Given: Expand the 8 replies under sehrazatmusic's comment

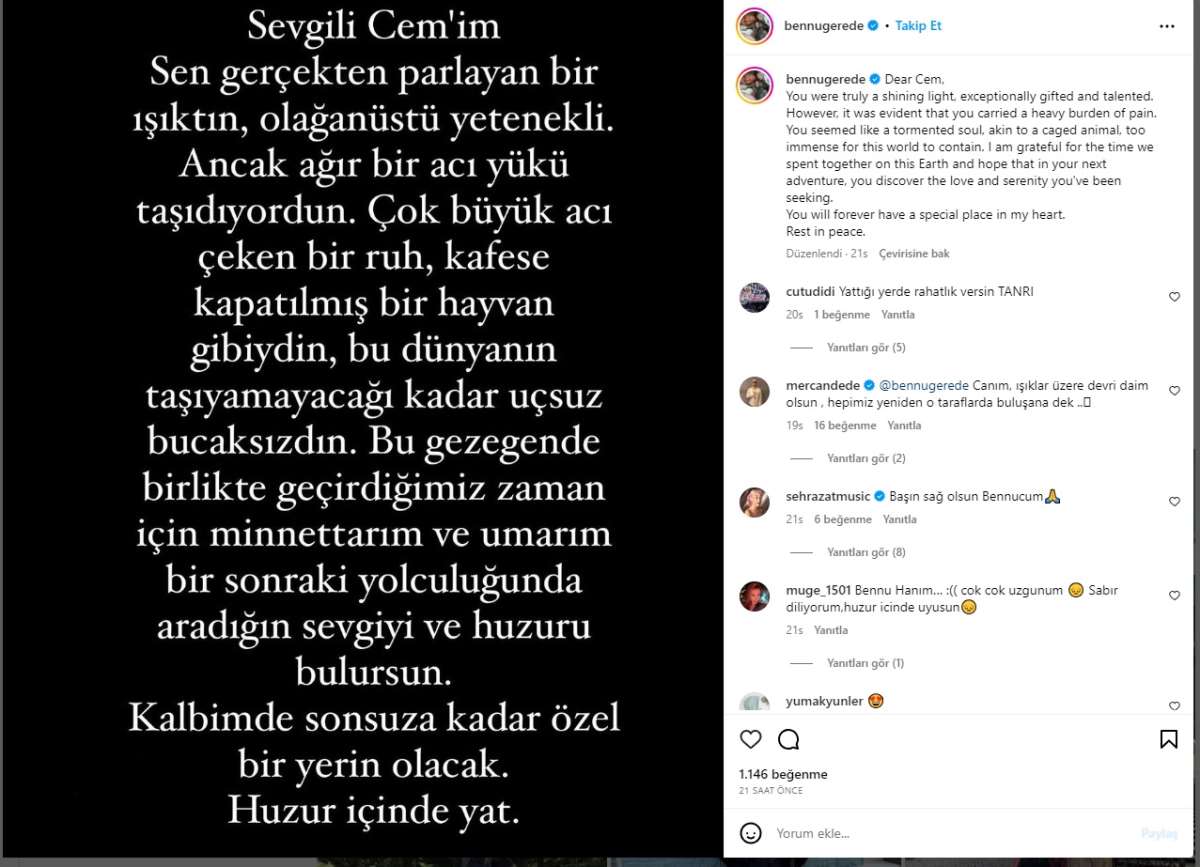Looking at the screenshot, I should 866,553.
